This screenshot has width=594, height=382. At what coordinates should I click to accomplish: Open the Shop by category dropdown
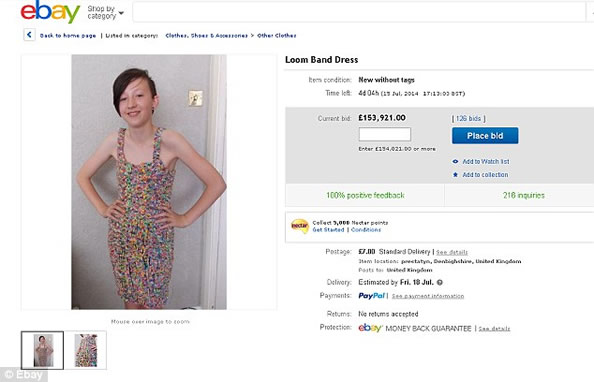pyautogui.click(x=105, y=13)
